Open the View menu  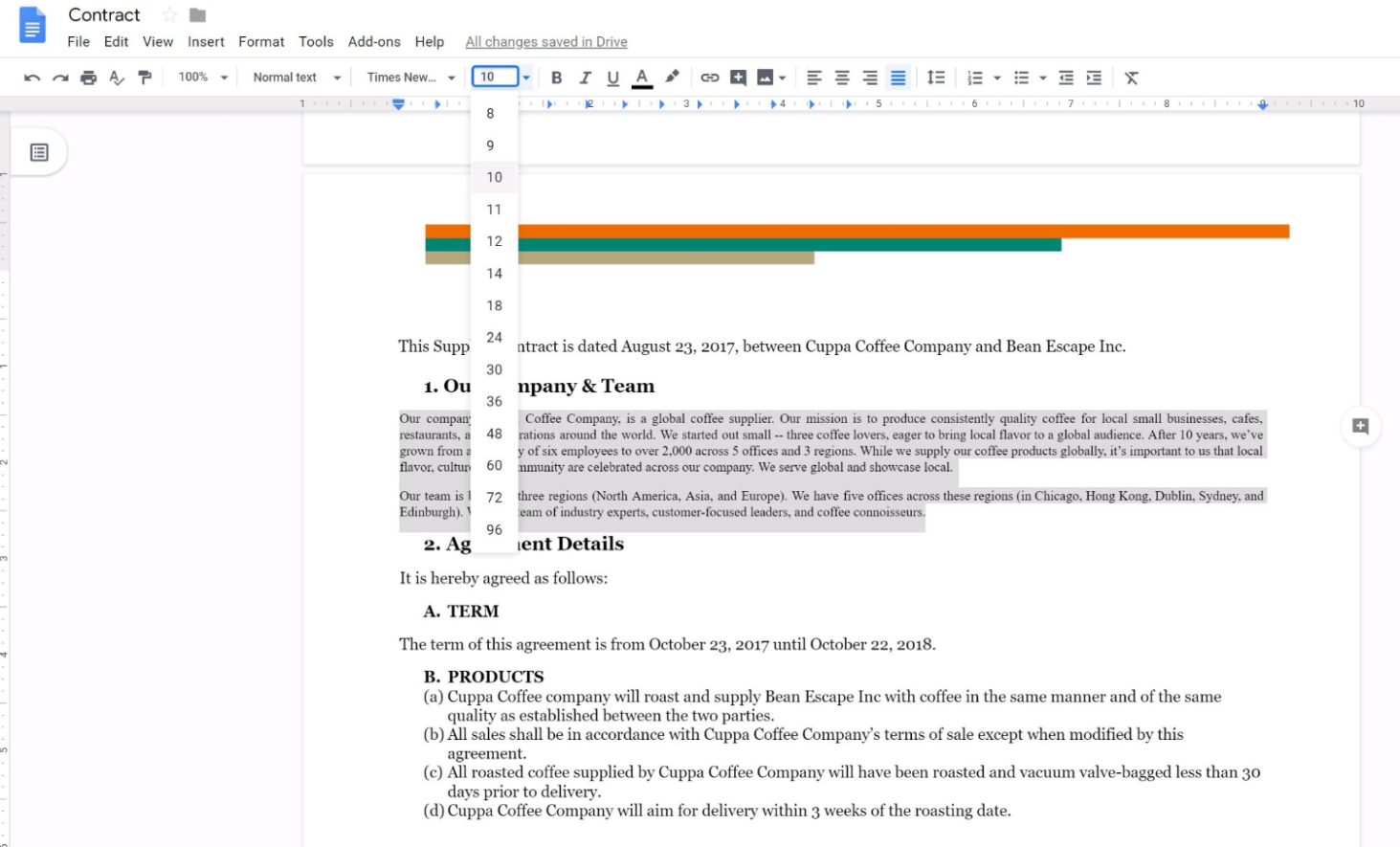(x=158, y=42)
